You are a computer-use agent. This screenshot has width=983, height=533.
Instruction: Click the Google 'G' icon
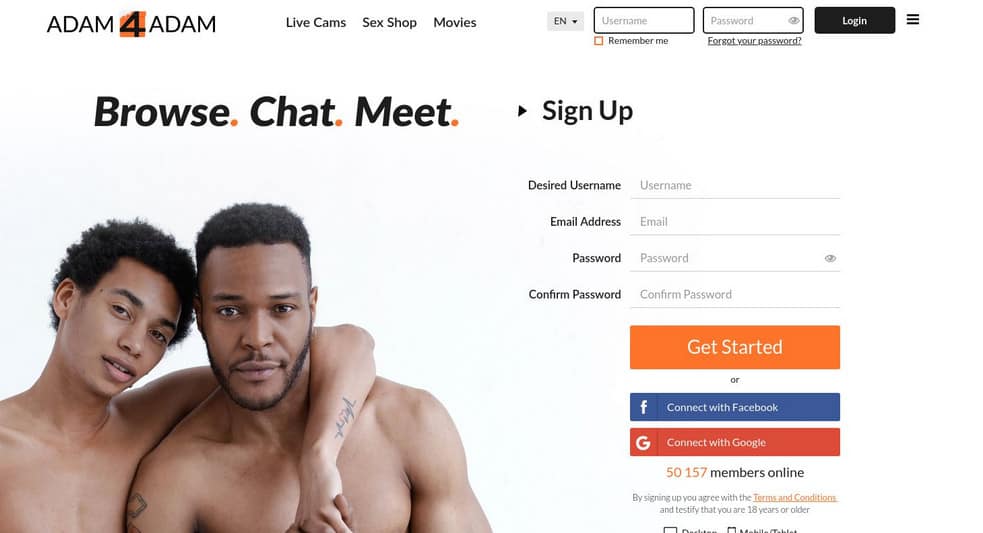[x=644, y=443]
